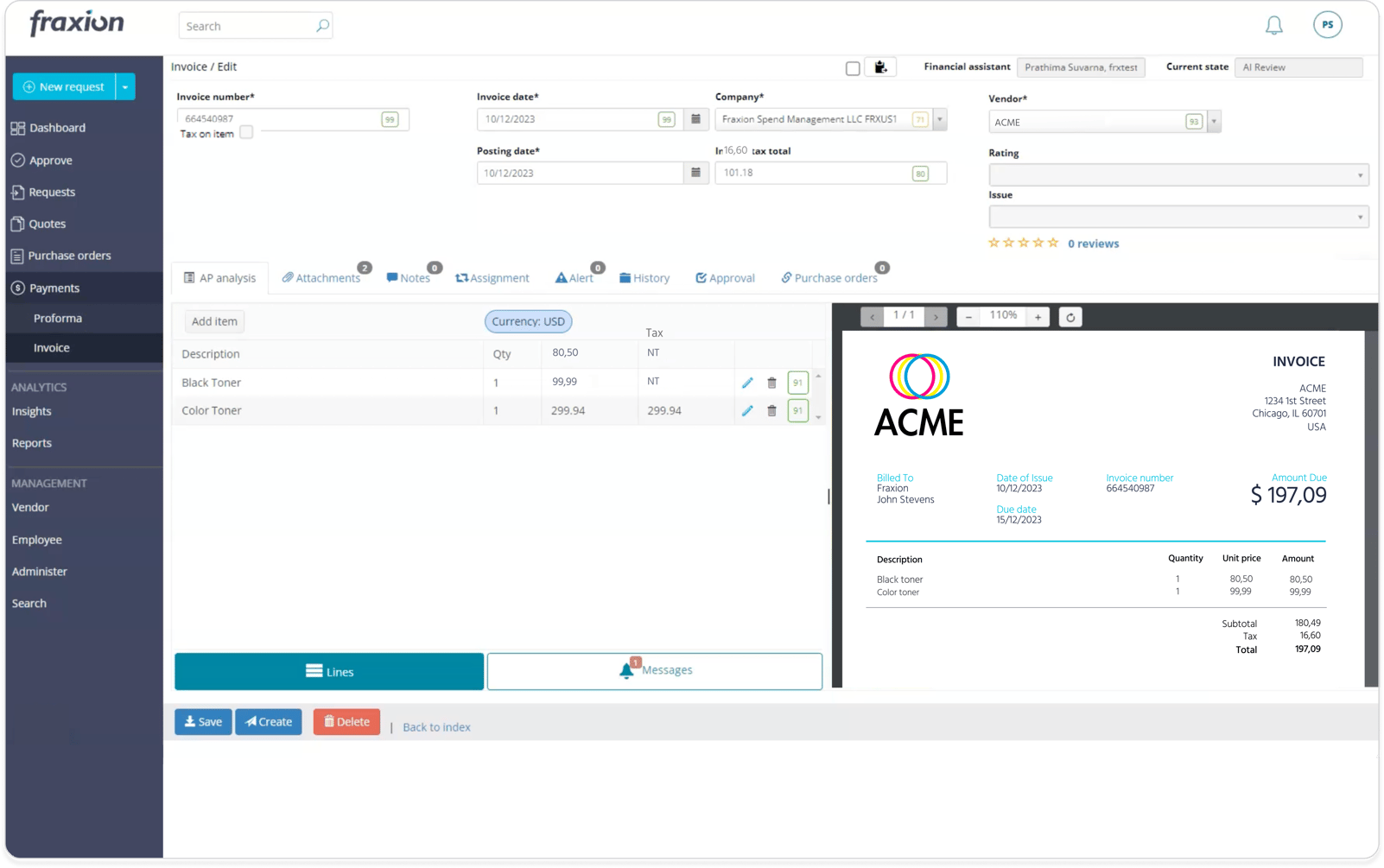
Task: Click the import icon beside the top checkbox
Action: (880, 67)
